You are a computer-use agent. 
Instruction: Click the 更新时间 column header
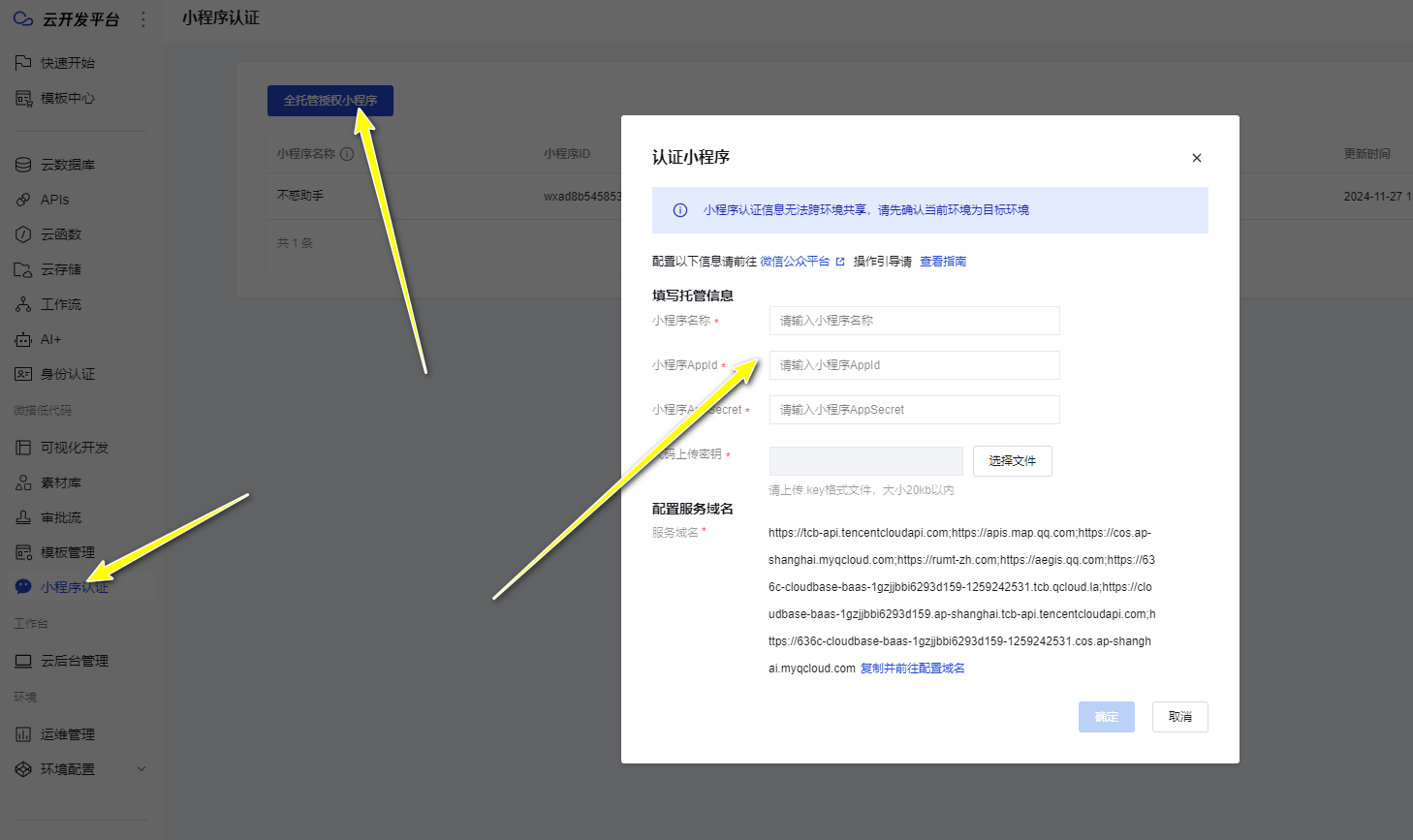click(x=1367, y=154)
